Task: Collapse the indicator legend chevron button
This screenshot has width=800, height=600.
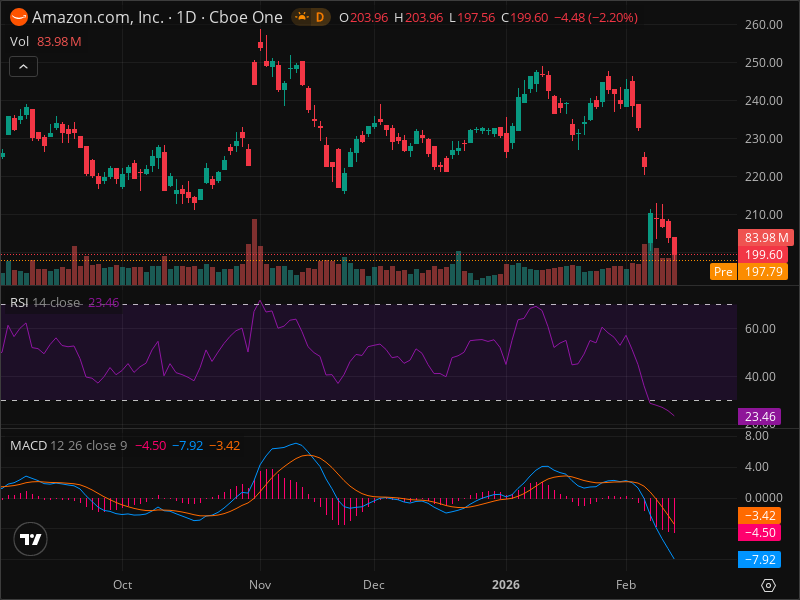Action: pos(23,66)
